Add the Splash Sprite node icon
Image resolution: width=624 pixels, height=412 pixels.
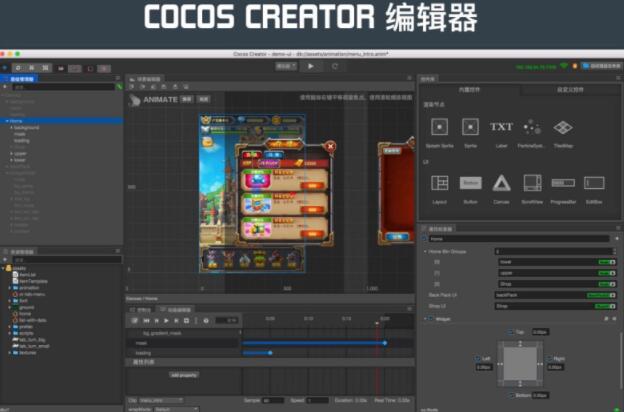click(439, 127)
